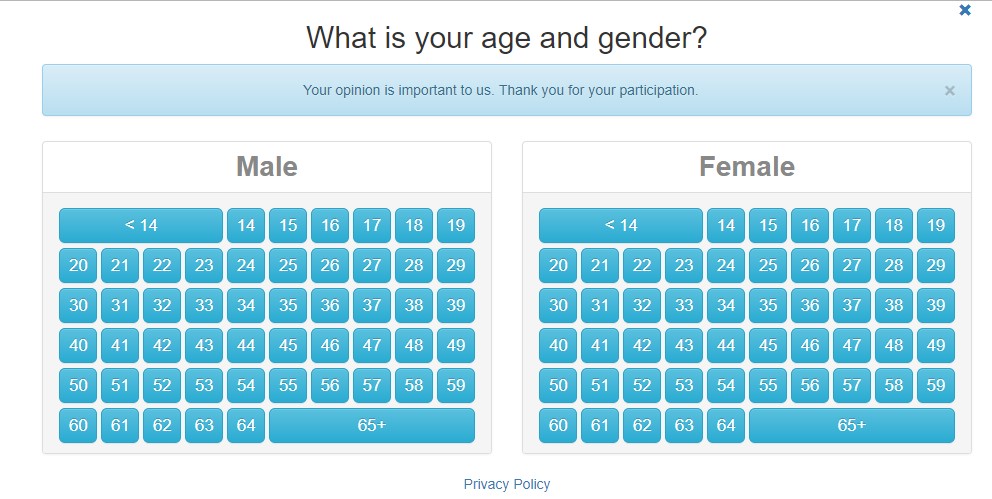Close the survey dialog with top-right X
The image size is (992, 499).
(x=965, y=10)
